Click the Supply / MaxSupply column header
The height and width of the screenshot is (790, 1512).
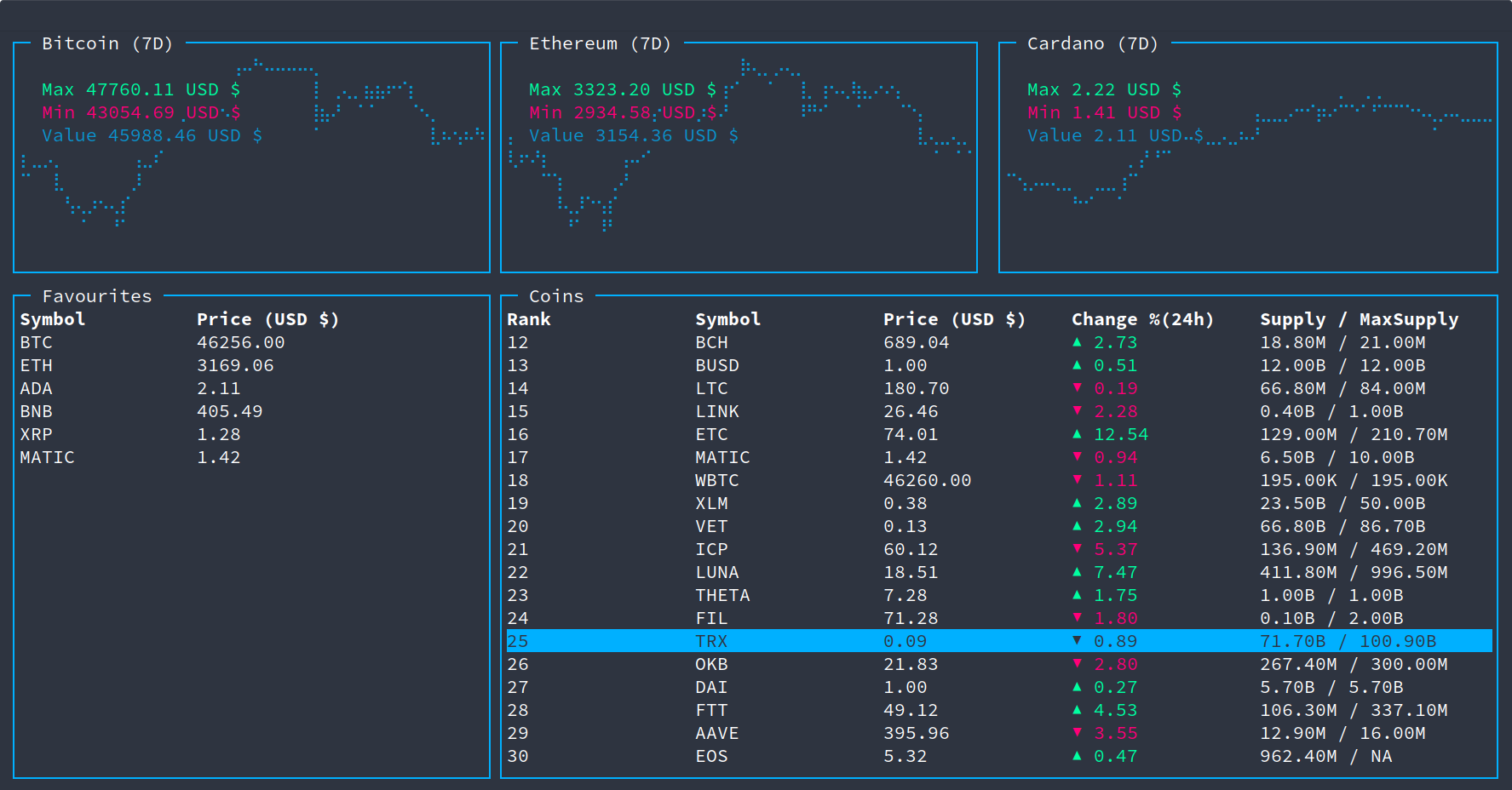pos(1360,319)
